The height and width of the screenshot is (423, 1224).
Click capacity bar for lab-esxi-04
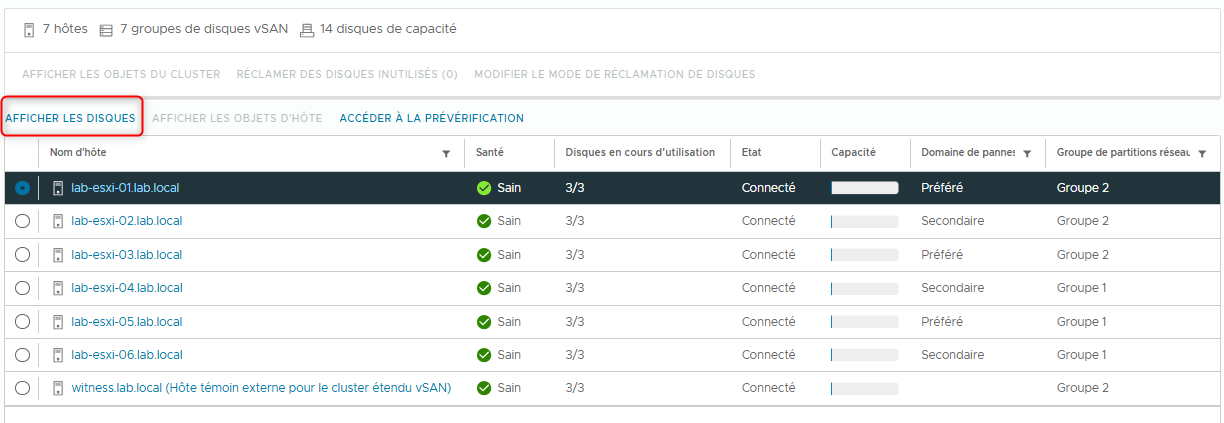coord(865,288)
